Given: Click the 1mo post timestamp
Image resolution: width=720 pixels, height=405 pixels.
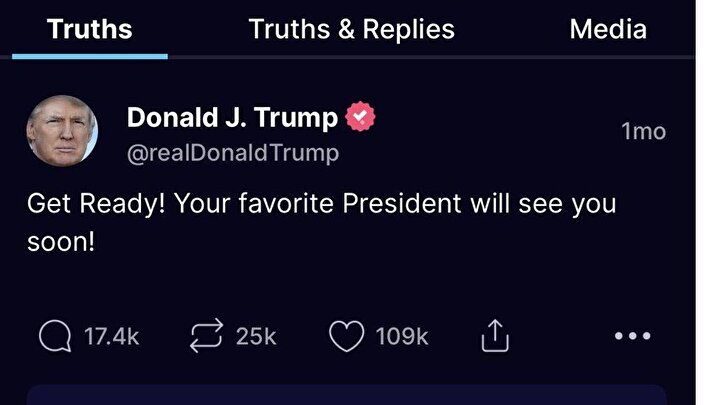Looking at the screenshot, I should [643, 131].
